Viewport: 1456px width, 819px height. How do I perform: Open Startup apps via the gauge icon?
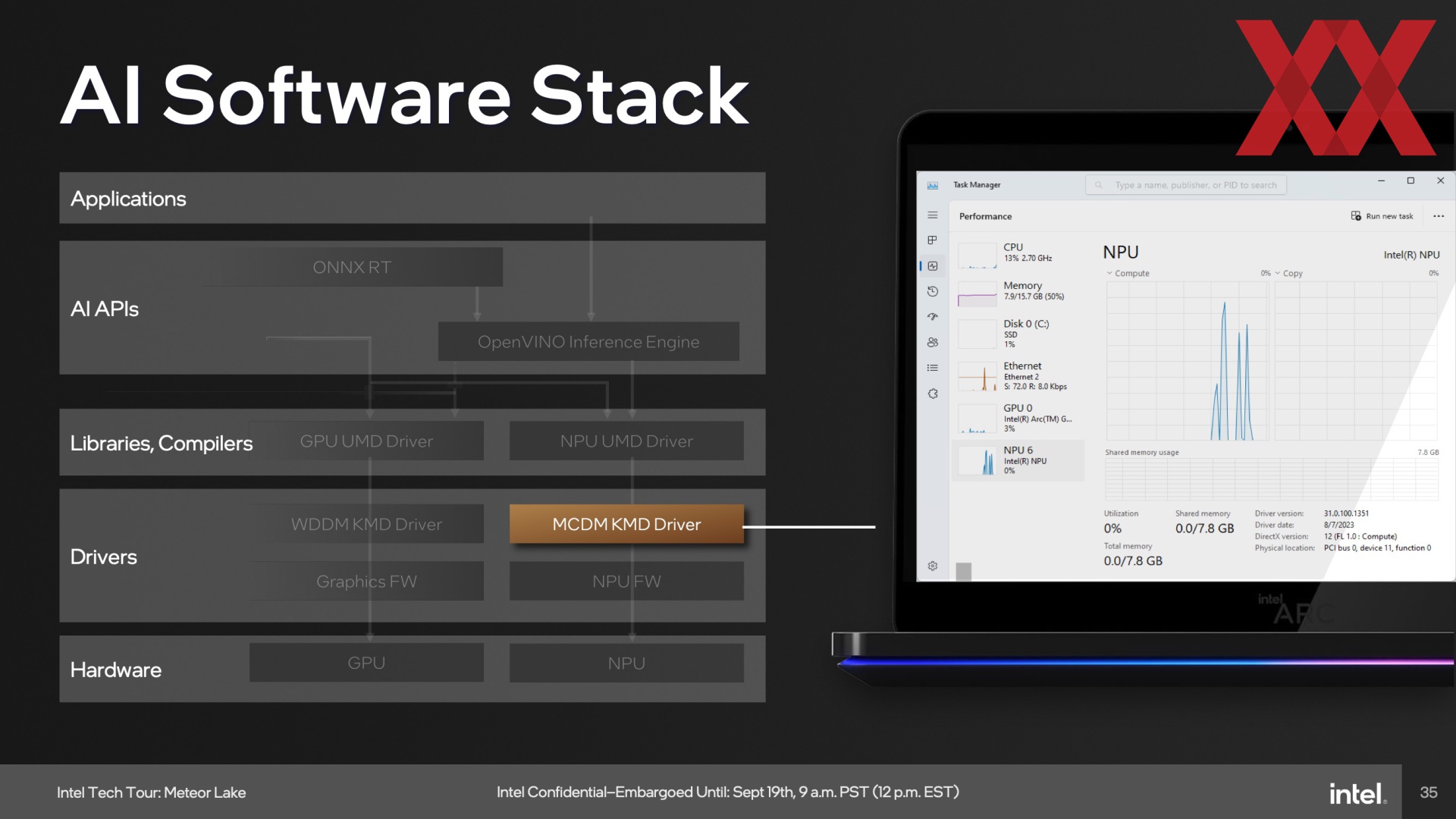(933, 317)
